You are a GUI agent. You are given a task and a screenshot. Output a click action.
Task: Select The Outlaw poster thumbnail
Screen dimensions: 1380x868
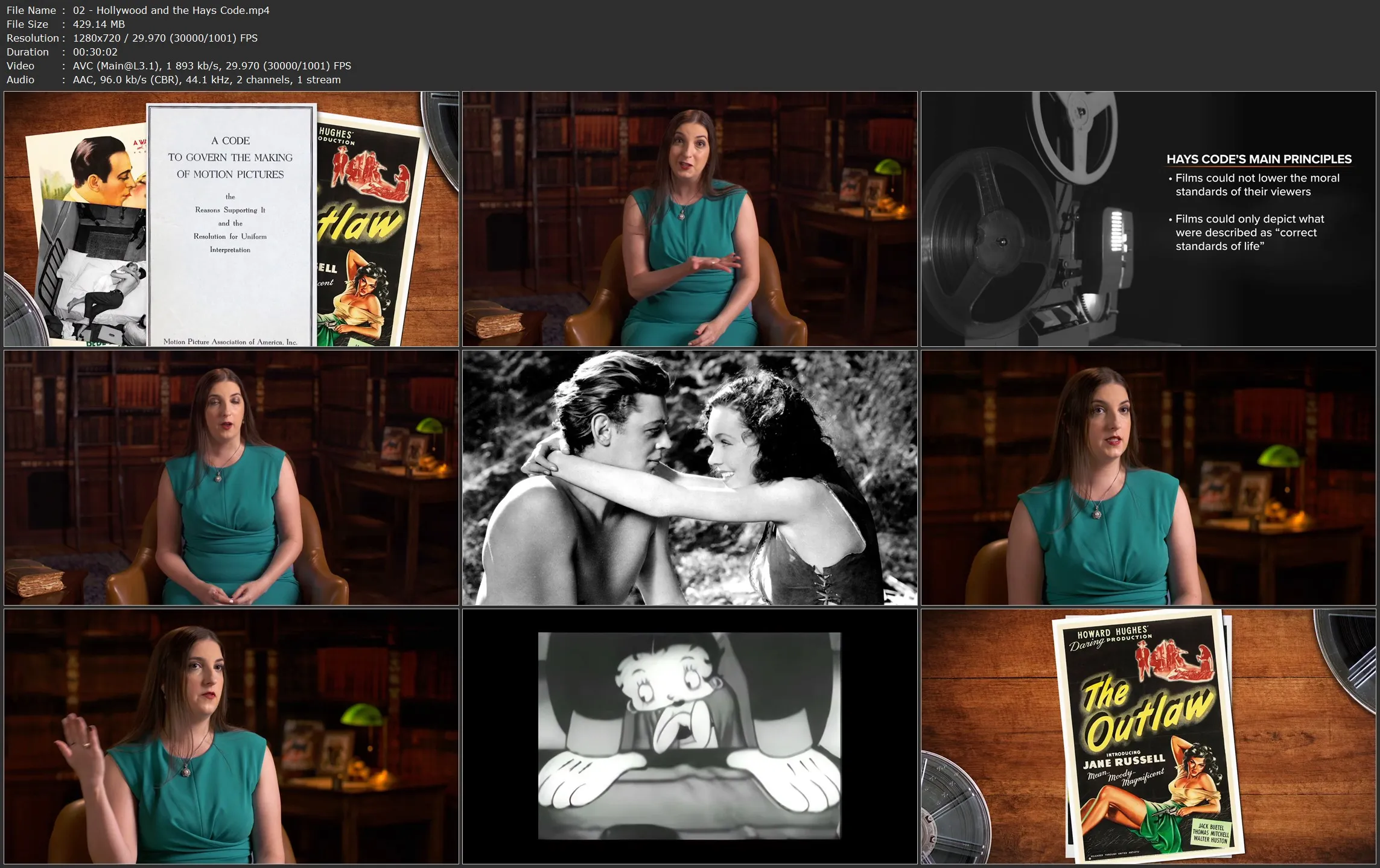coord(1148,737)
